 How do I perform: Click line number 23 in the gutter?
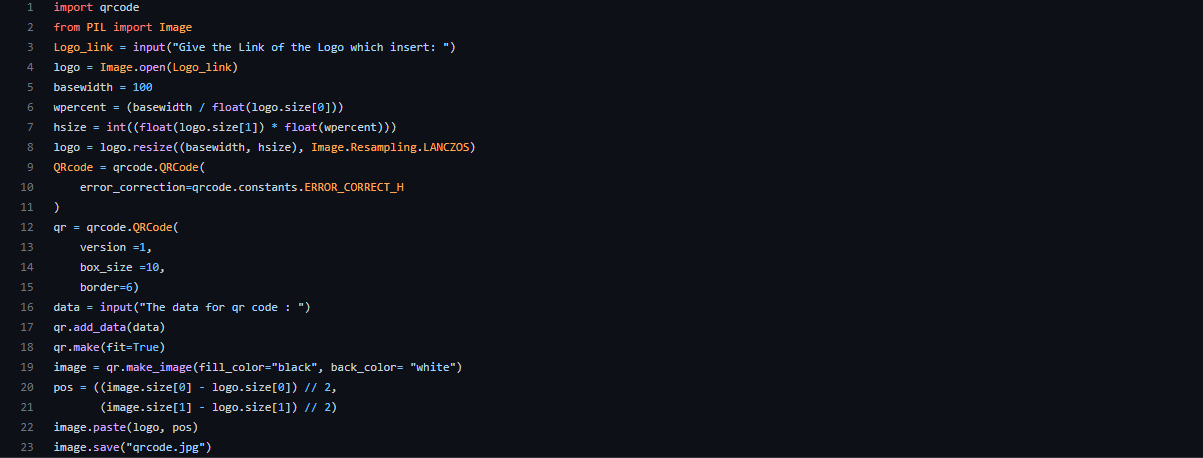(26, 447)
